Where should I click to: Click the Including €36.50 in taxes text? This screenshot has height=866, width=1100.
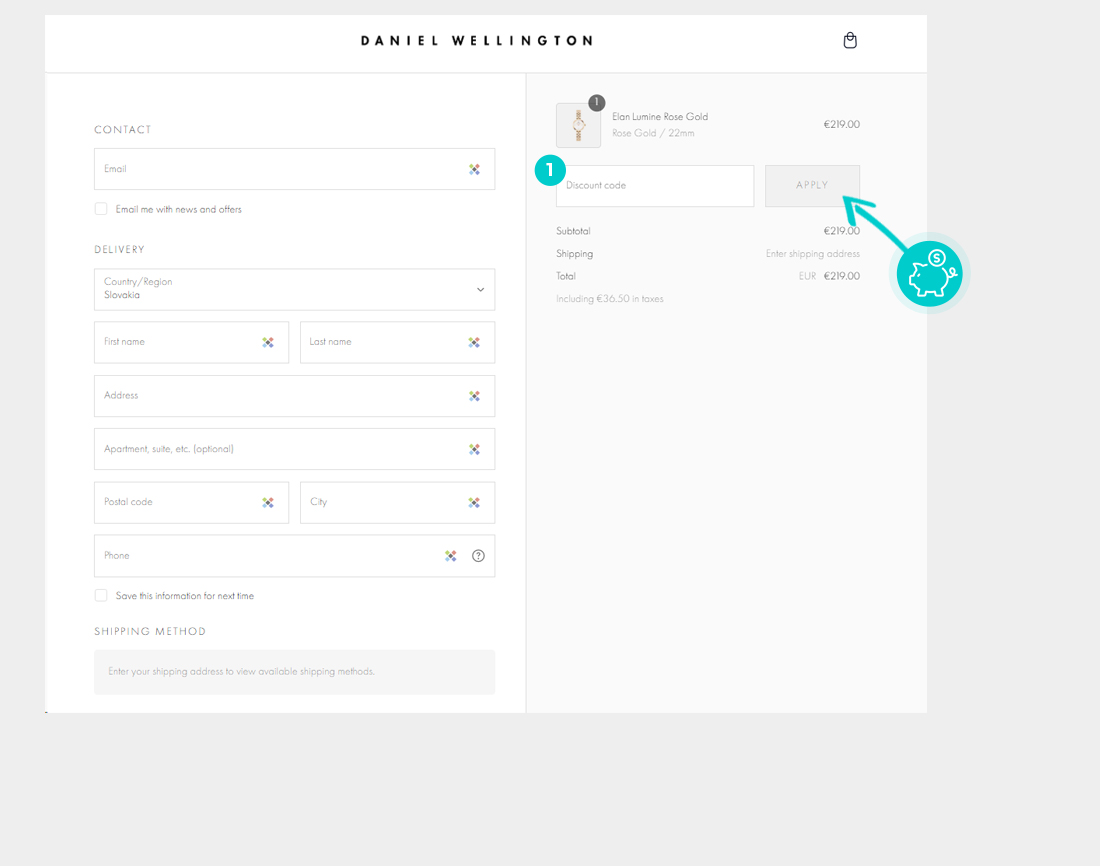(x=610, y=299)
